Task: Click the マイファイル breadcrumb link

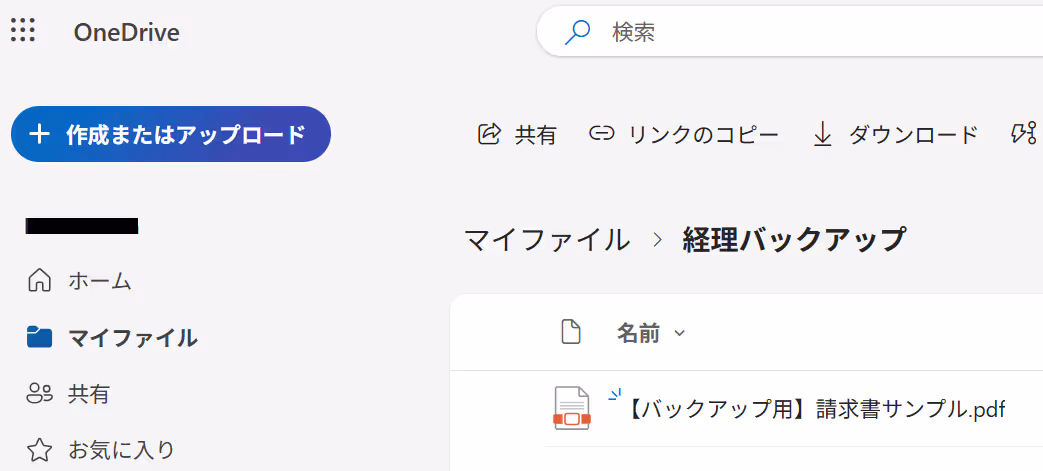Action: (547, 239)
